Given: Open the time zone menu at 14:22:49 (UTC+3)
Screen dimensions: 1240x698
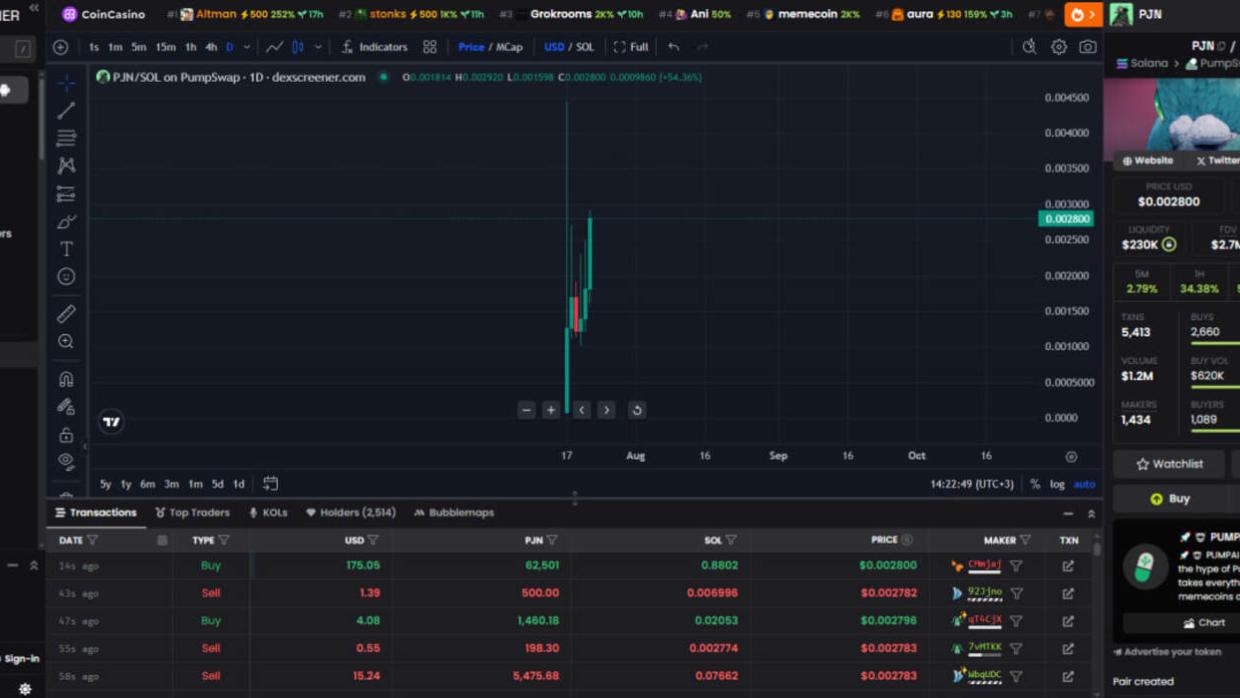Looking at the screenshot, I should point(971,484).
